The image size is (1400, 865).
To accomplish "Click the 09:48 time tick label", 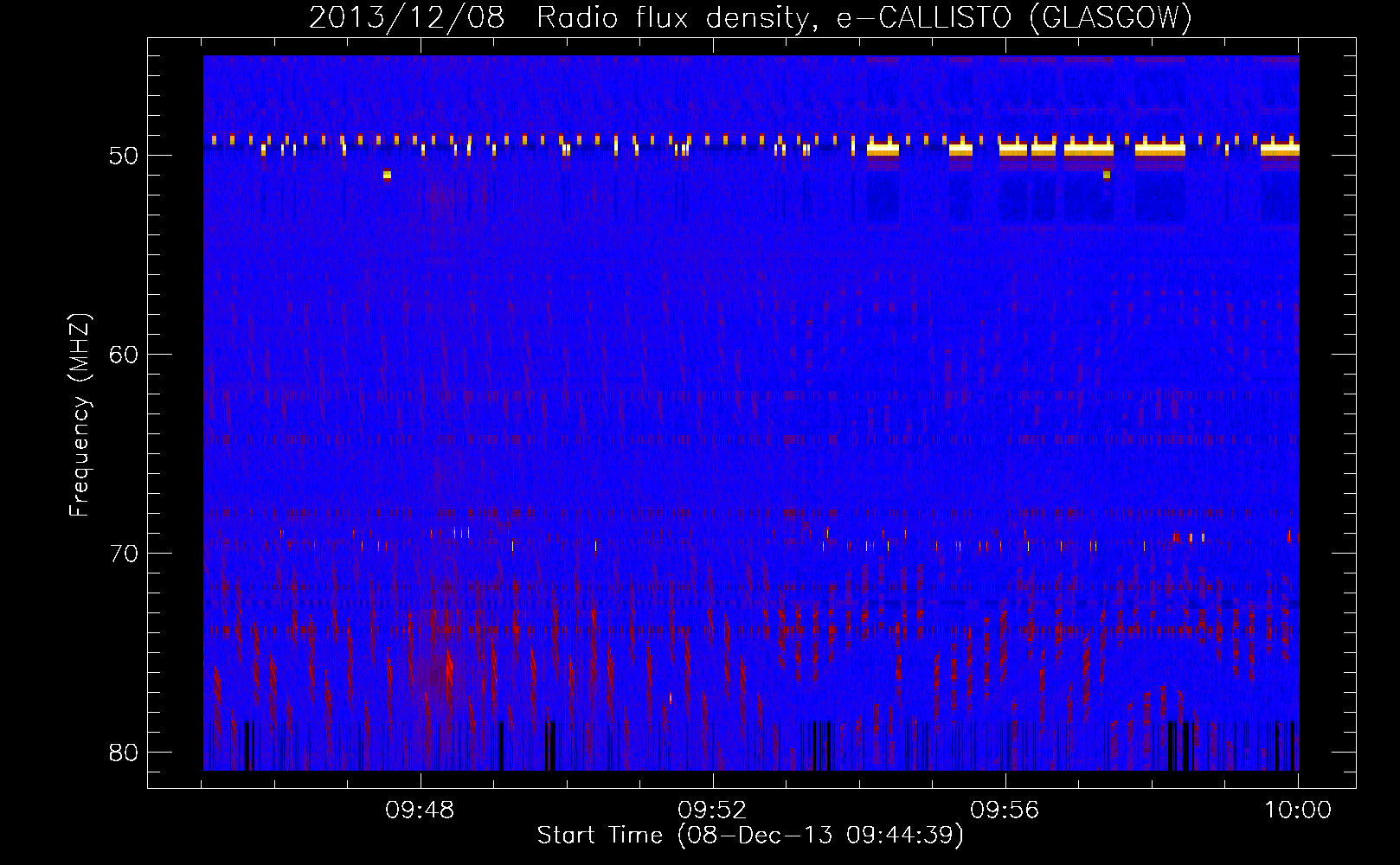I will pyautogui.click(x=421, y=811).
